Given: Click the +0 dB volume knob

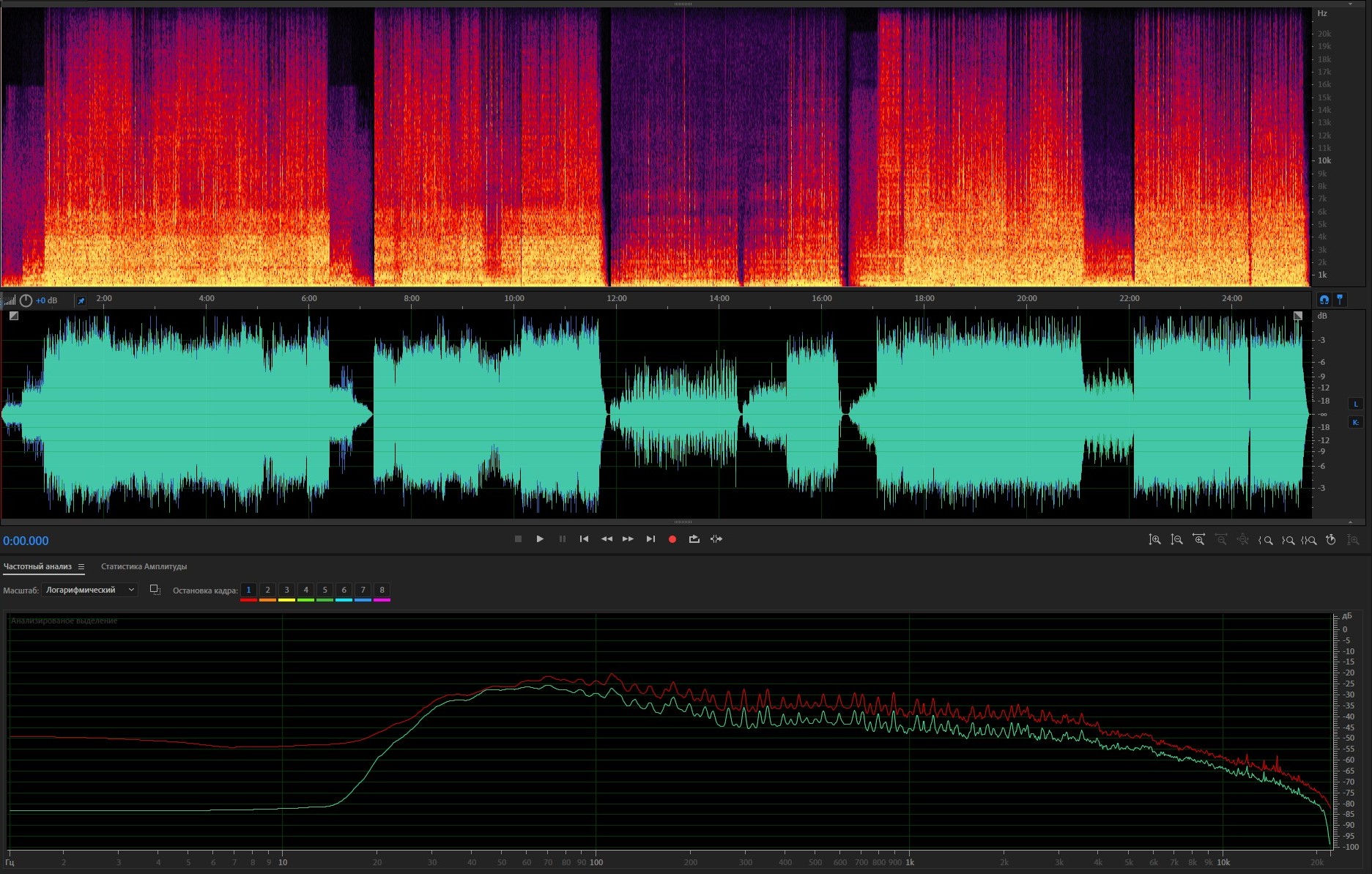Looking at the screenshot, I should [26, 300].
